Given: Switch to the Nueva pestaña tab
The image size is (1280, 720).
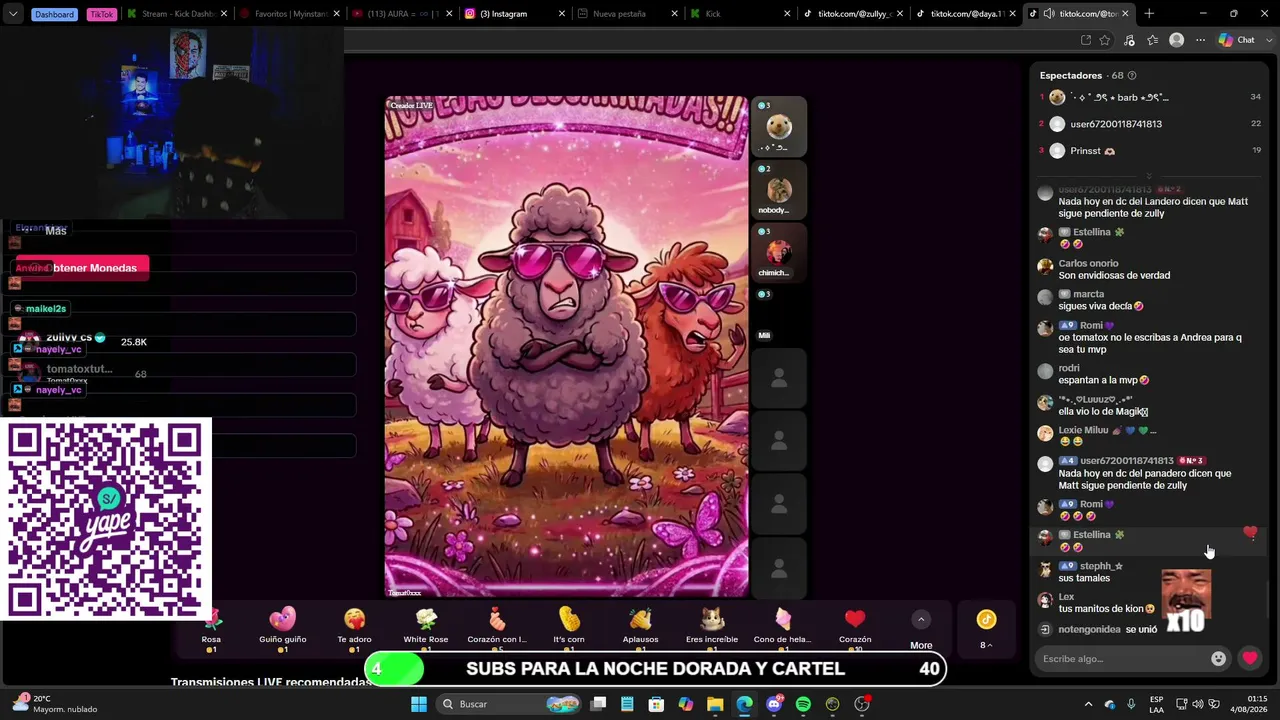Looking at the screenshot, I should (627, 14).
